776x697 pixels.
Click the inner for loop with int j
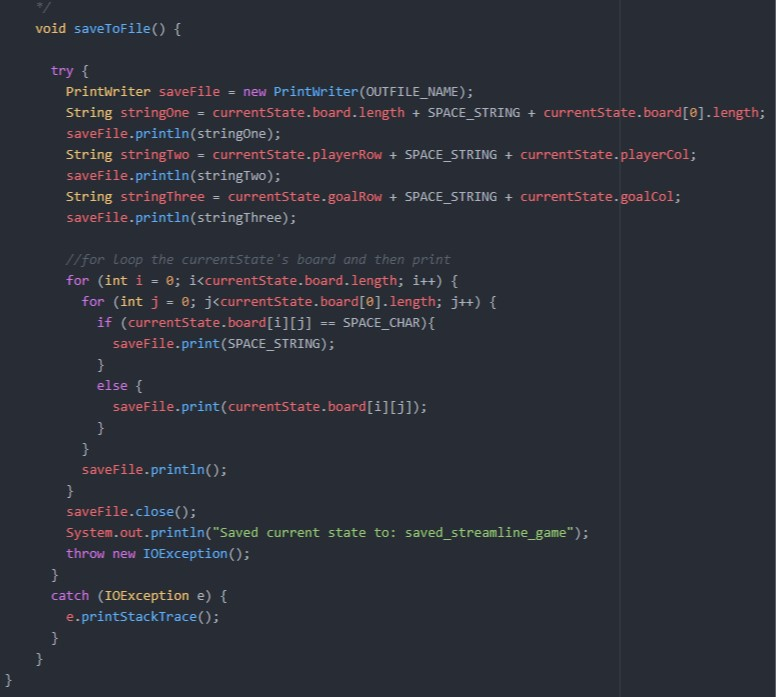point(289,302)
